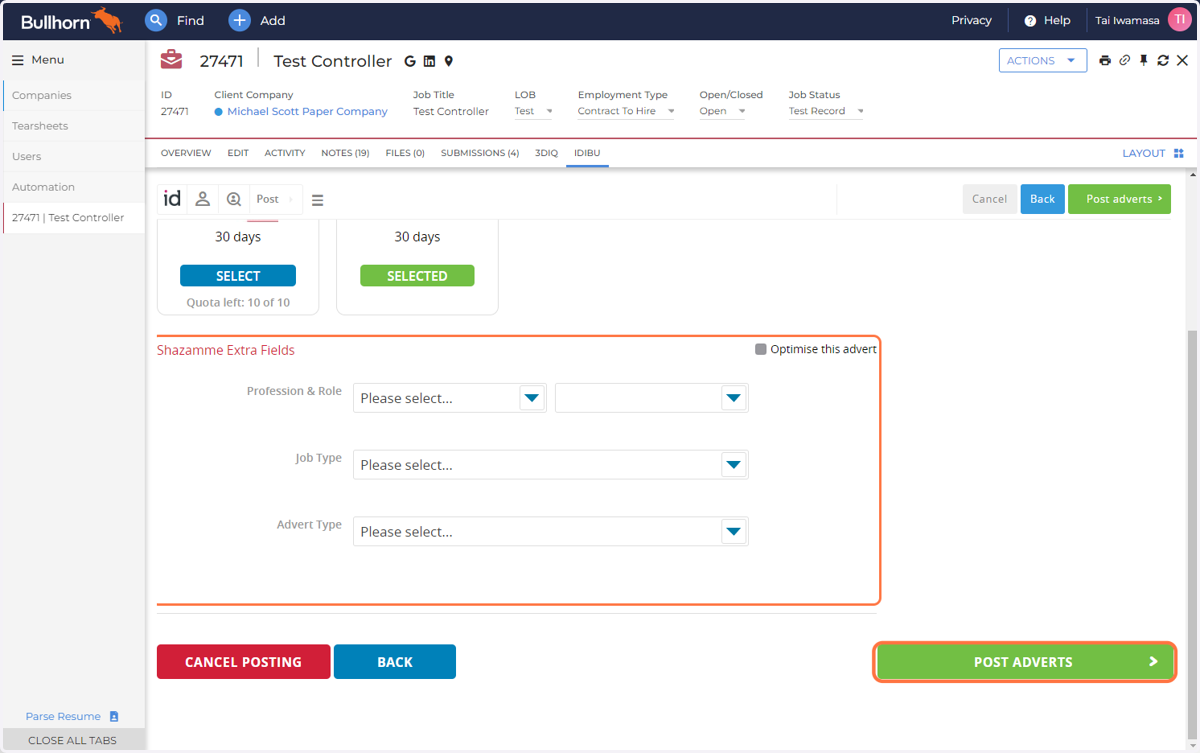The width and height of the screenshot is (1200, 753).
Task: Change Open/Closed dropdown value
Action: [723, 111]
